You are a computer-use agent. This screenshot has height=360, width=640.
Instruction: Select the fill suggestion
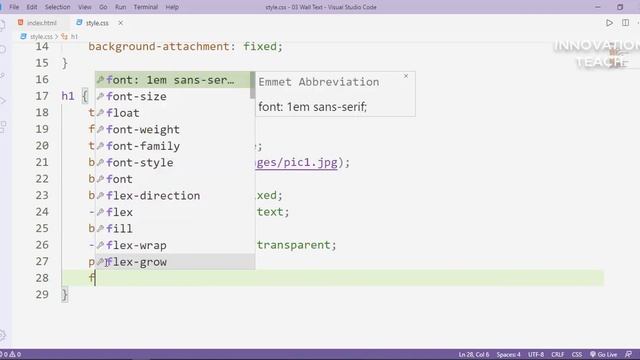tap(175, 229)
